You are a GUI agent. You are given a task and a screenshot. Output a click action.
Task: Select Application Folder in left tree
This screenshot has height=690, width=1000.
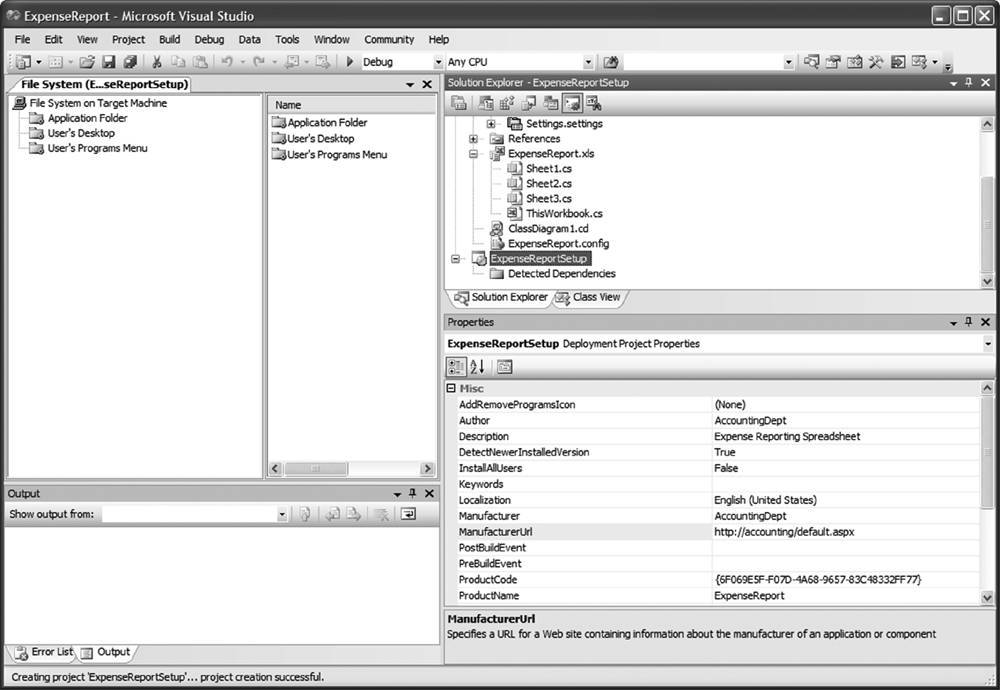coord(87,118)
